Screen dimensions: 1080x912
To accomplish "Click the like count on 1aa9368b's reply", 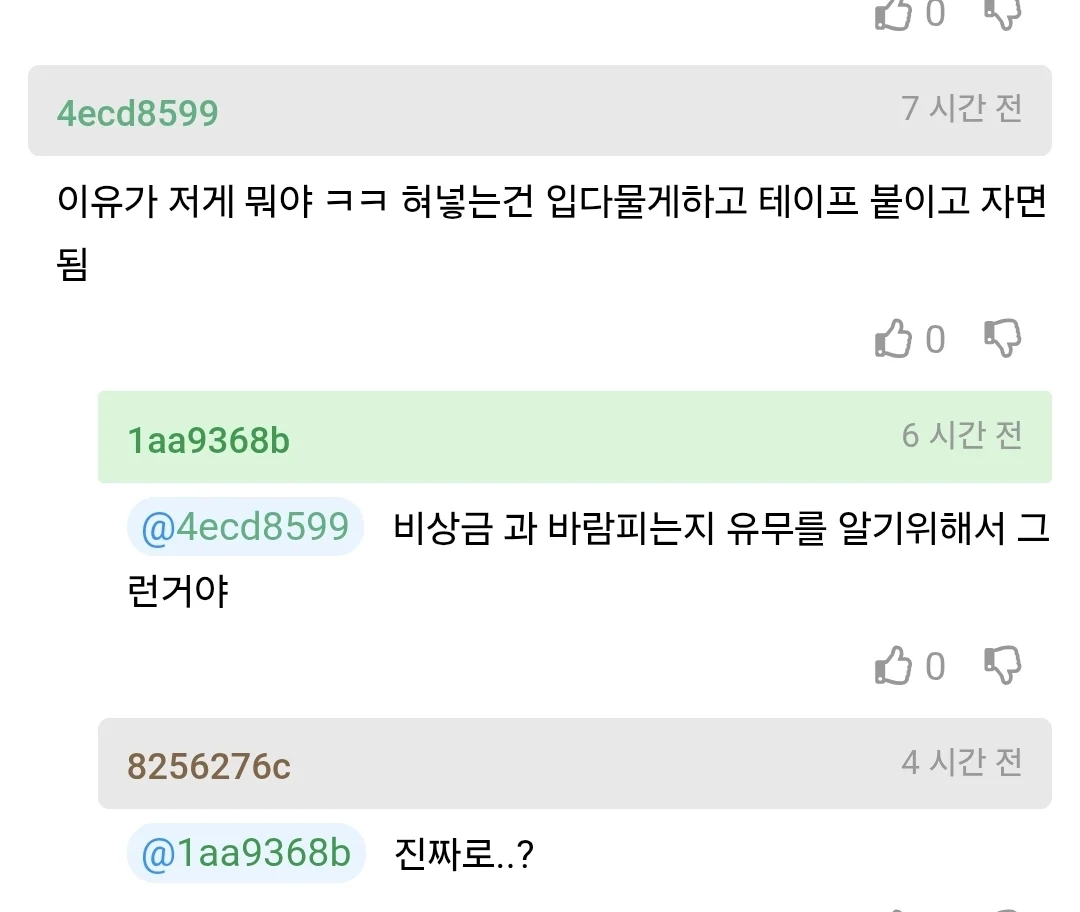I will (x=935, y=666).
